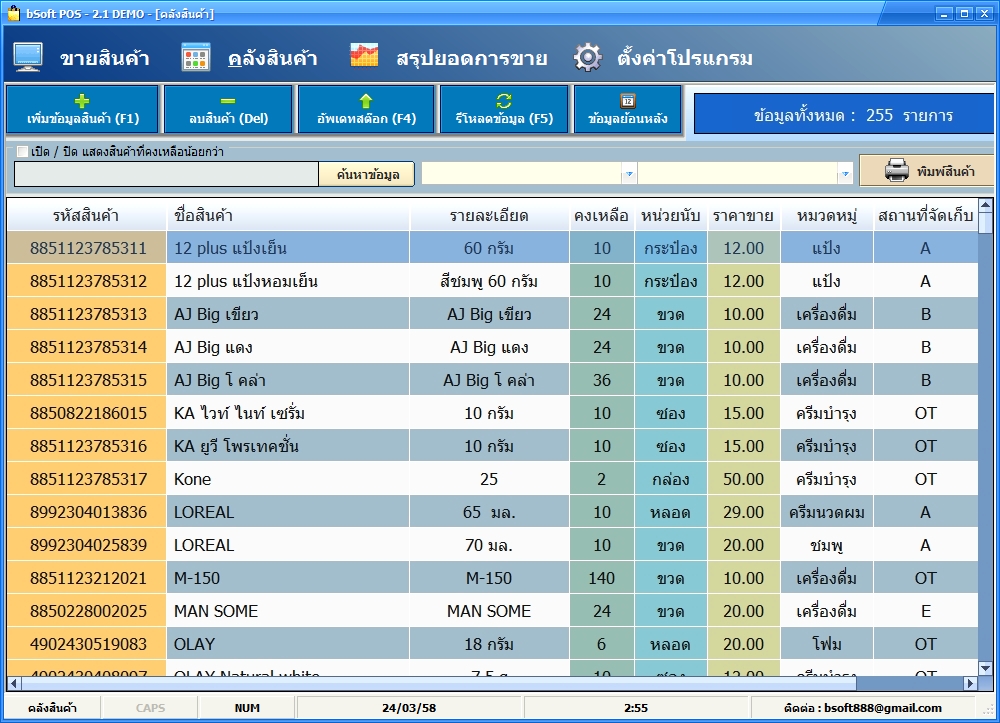Click the update stock green arrow icon
The width and height of the screenshot is (1000, 723).
pyautogui.click(x=366, y=100)
